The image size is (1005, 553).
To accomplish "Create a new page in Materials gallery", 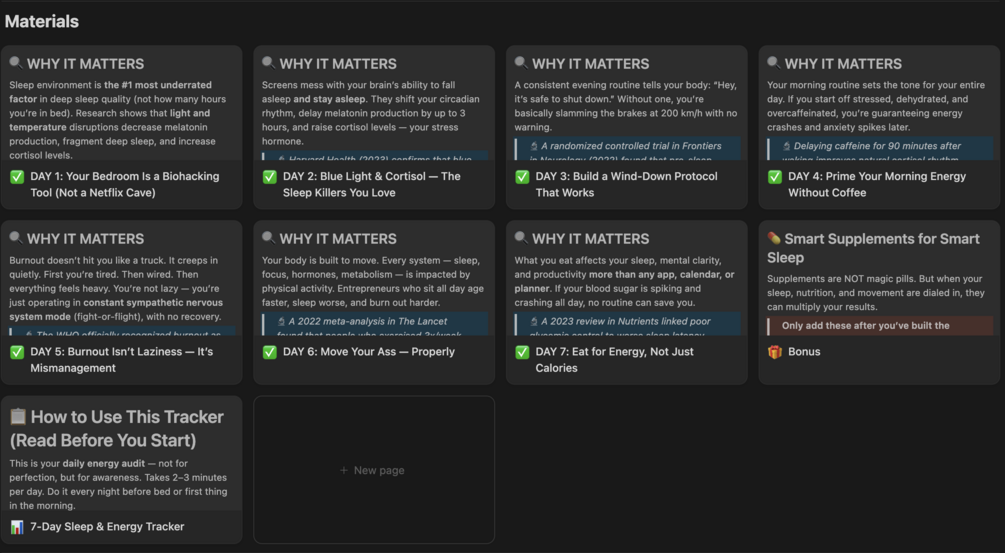I will pyautogui.click(x=373, y=470).
